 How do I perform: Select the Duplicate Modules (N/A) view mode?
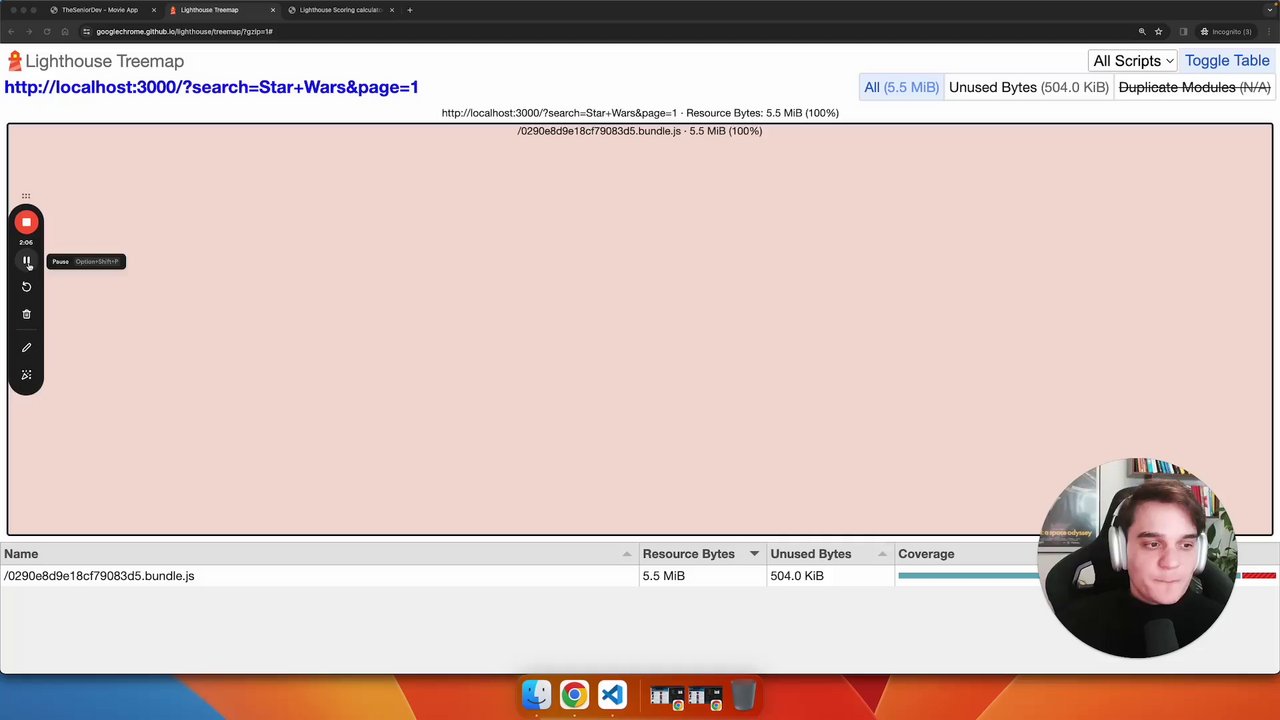(1194, 87)
